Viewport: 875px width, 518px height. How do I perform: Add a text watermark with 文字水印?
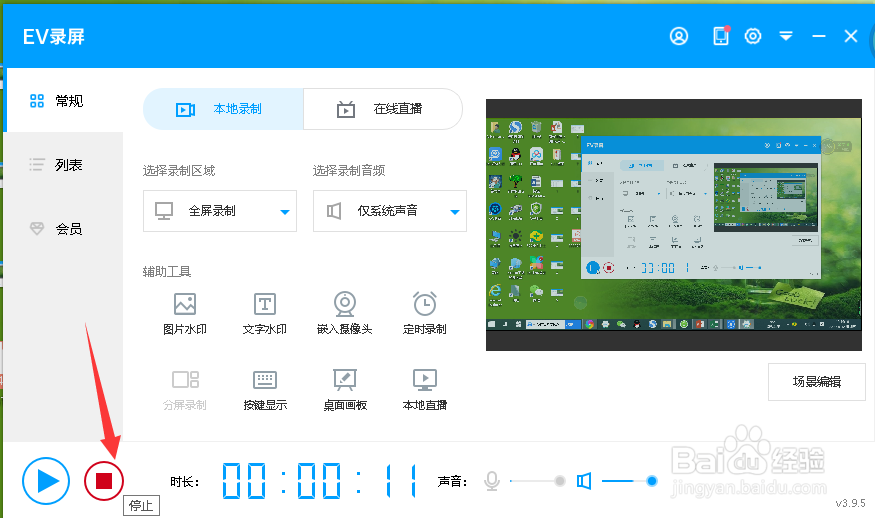coord(265,313)
